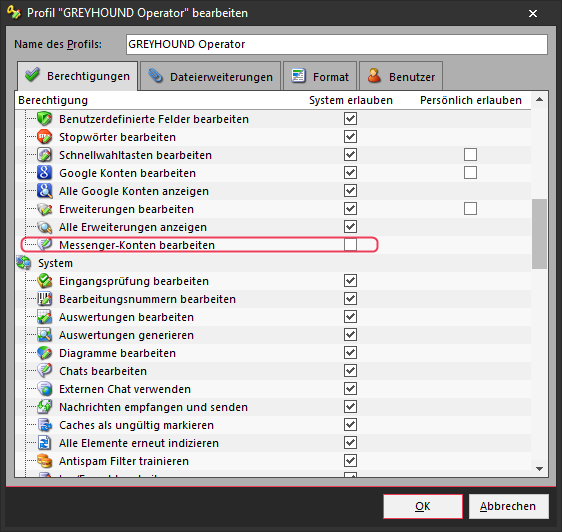Switch to the Berechtigungen tab

(77, 76)
